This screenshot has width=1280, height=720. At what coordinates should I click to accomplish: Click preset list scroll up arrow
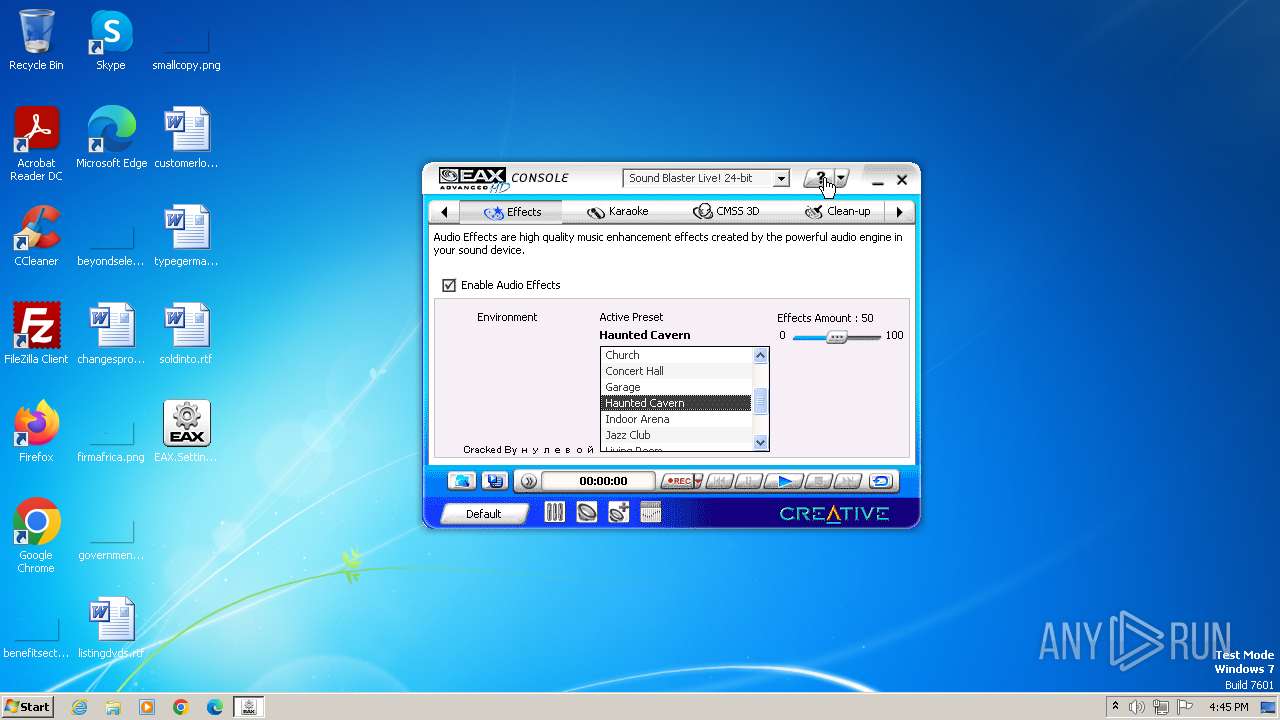click(x=760, y=355)
